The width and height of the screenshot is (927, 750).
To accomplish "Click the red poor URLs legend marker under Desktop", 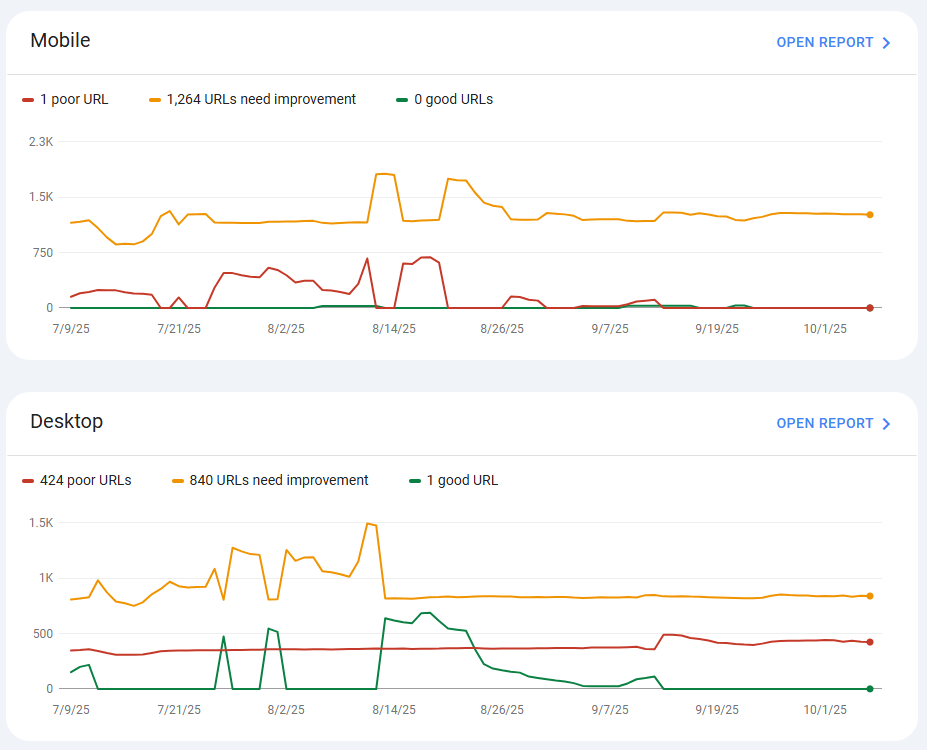I will pos(30,480).
